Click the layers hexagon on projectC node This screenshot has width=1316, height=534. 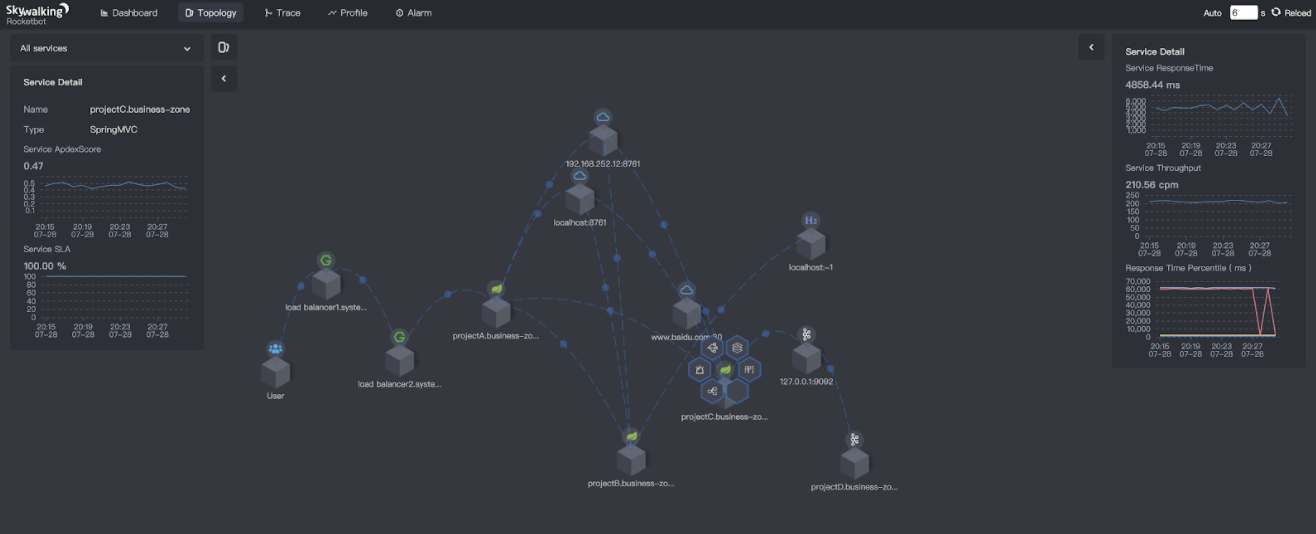click(737, 348)
